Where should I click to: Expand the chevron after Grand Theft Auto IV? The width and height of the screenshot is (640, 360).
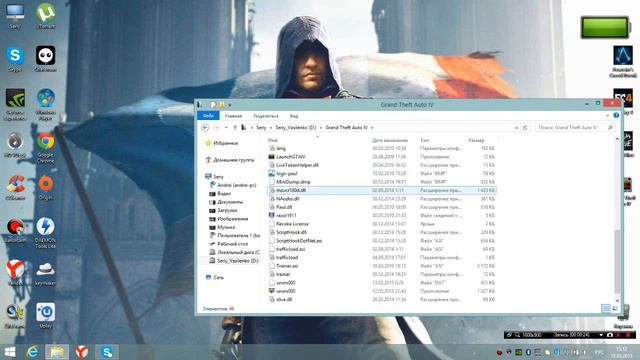pyautogui.click(x=372, y=128)
